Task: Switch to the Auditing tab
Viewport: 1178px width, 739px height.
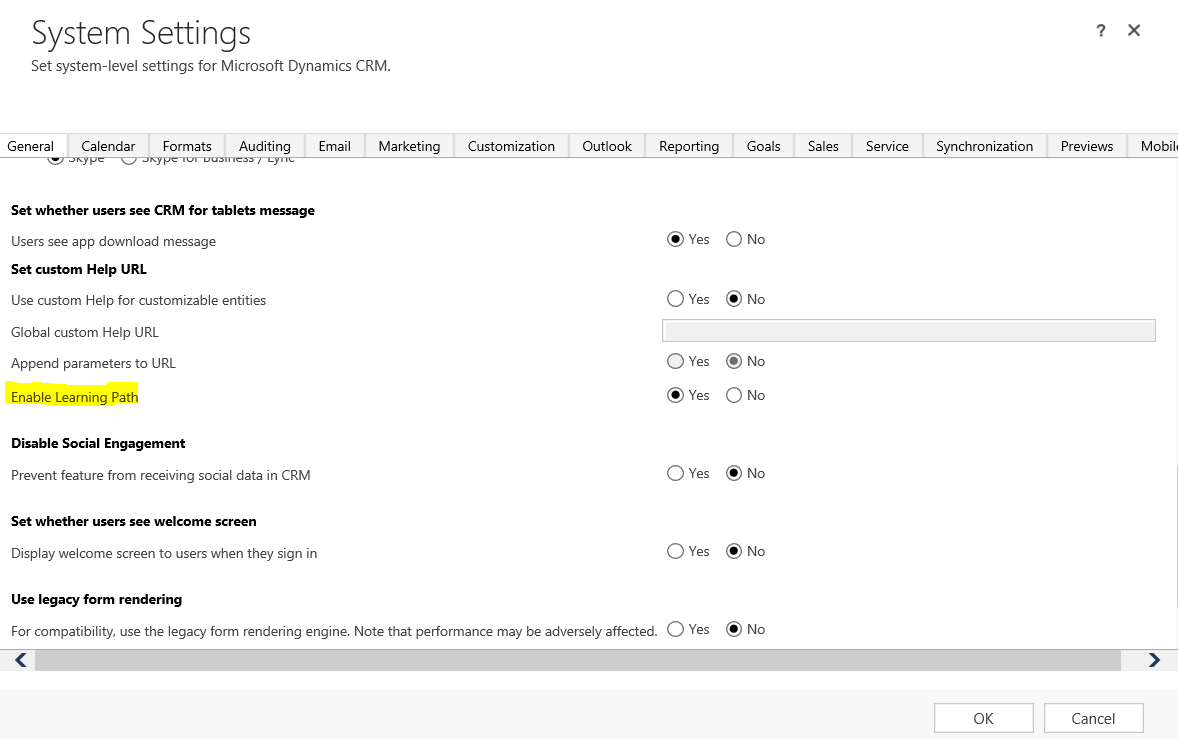Action: pyautogui.click(x=264, y=145)
